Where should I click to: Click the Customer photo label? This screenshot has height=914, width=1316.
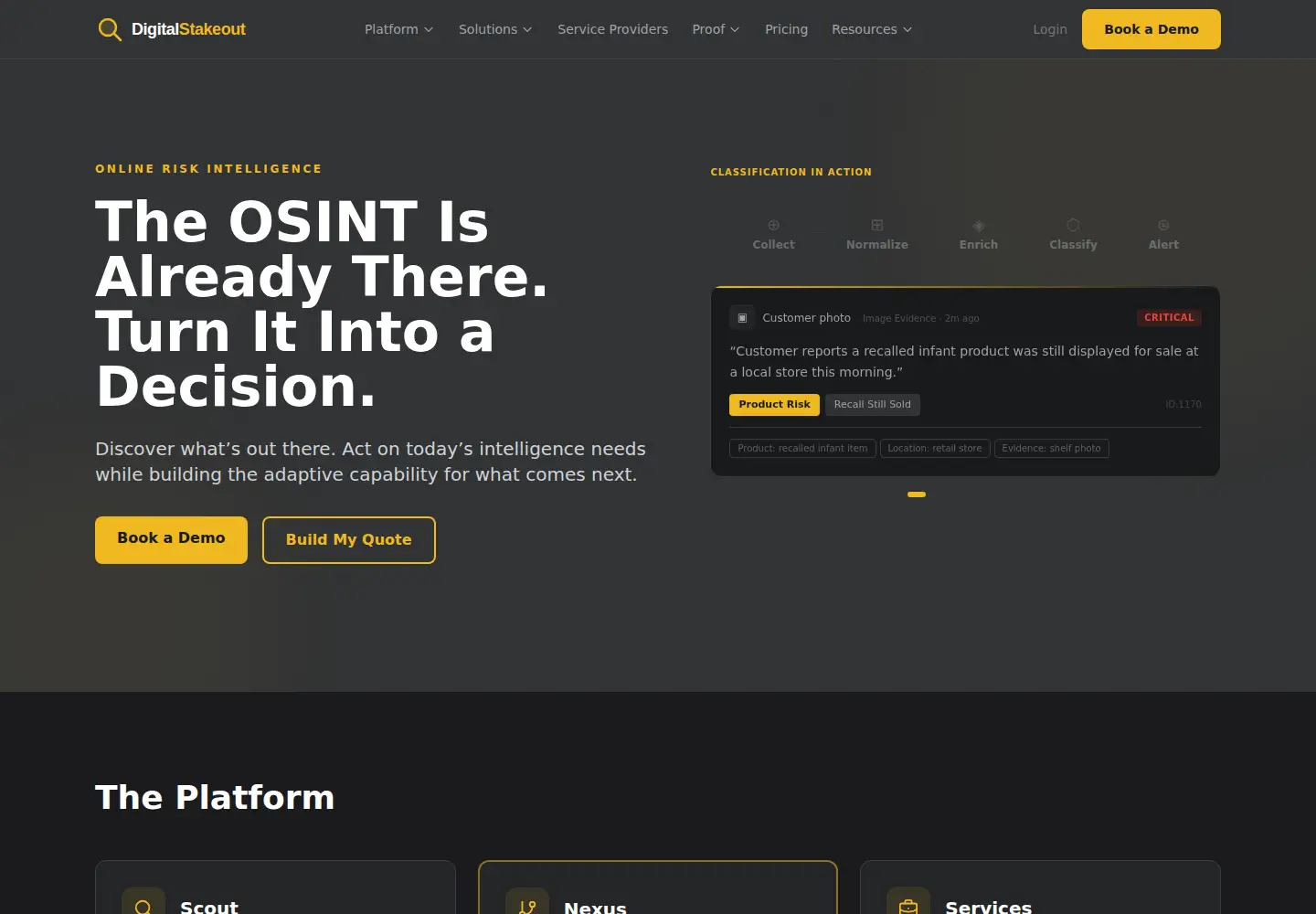coord(806,318)
